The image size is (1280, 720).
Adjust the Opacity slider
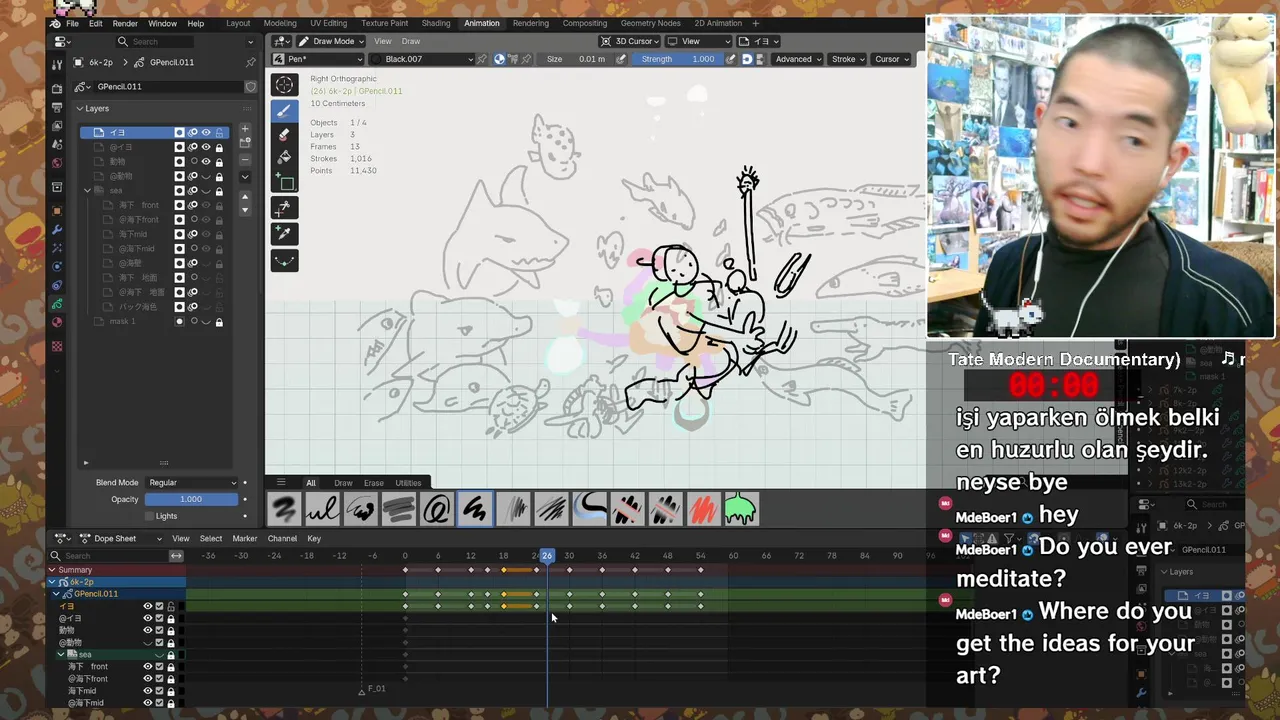[191, 499]
